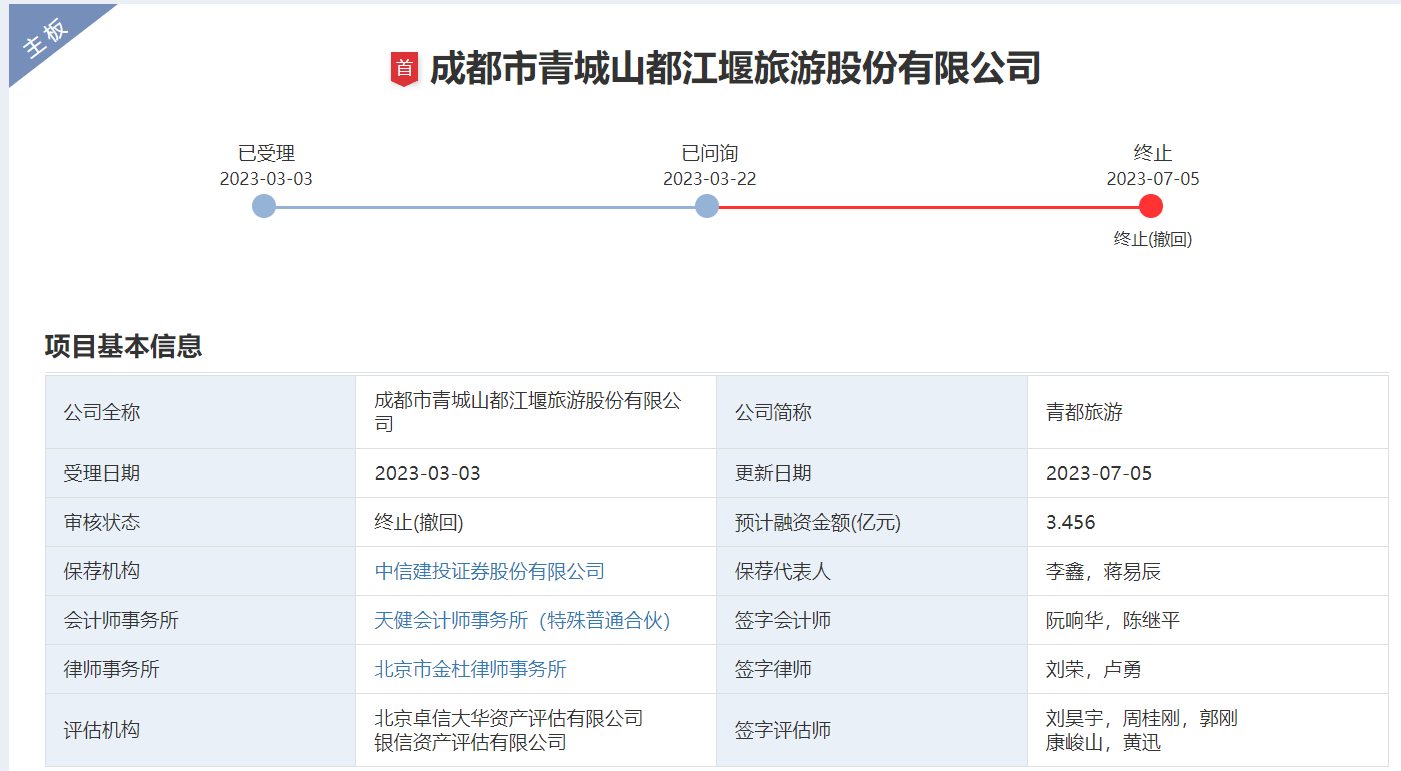Image resolution: width=1401 pixels, height=771 pixels.
Task: Click the 2023-03-22 date on the timeline
Action: [709, 179]
